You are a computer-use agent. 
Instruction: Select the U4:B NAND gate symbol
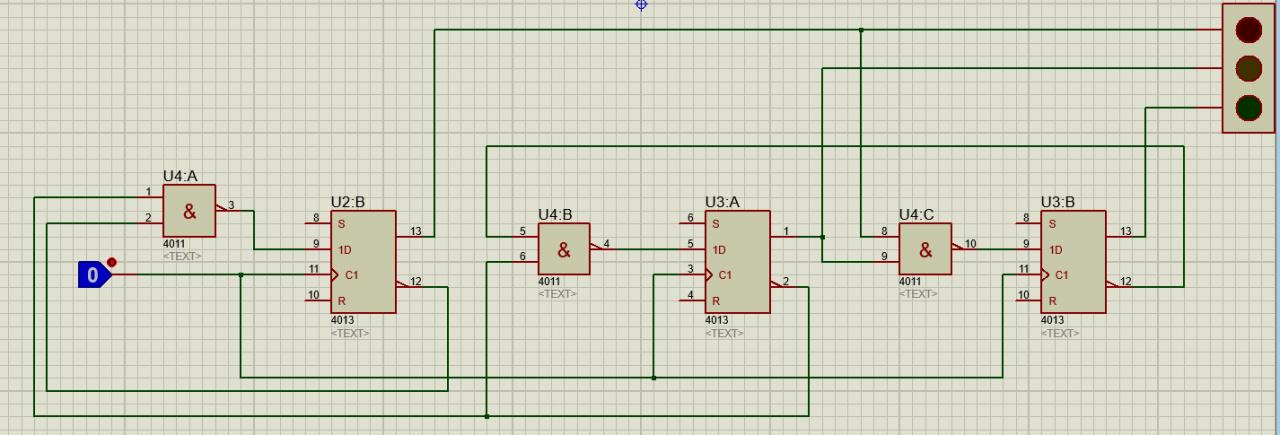(x=563, y=249)
